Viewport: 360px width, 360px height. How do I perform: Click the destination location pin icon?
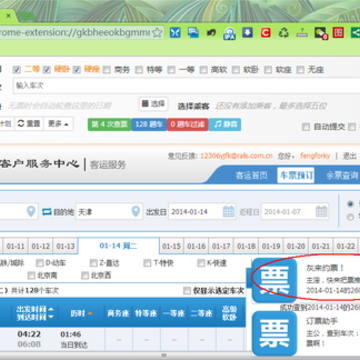click(x=135, y=211)
